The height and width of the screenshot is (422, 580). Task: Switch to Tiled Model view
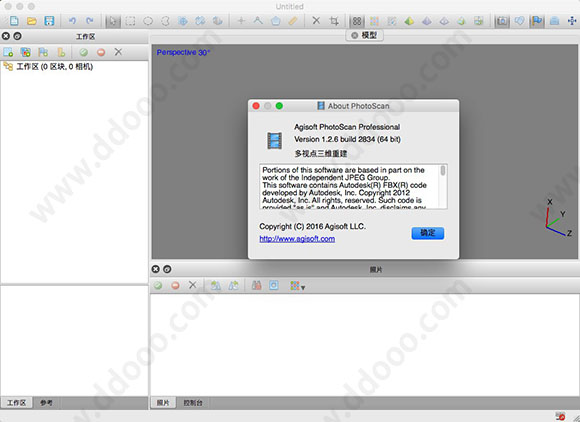479,21
